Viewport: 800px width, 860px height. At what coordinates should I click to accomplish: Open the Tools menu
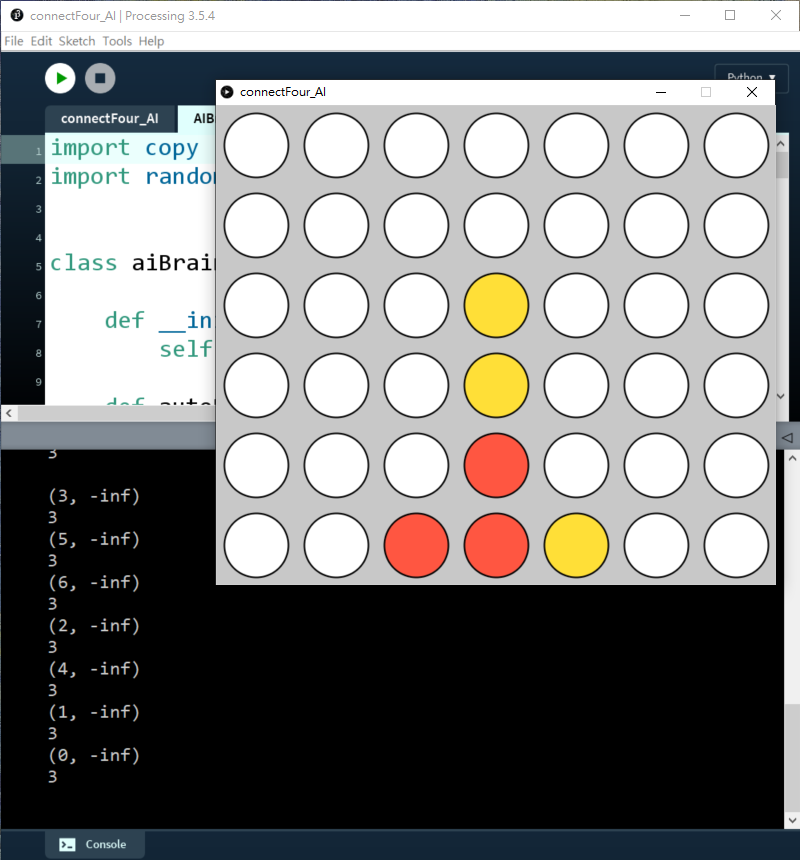[117, 41]
